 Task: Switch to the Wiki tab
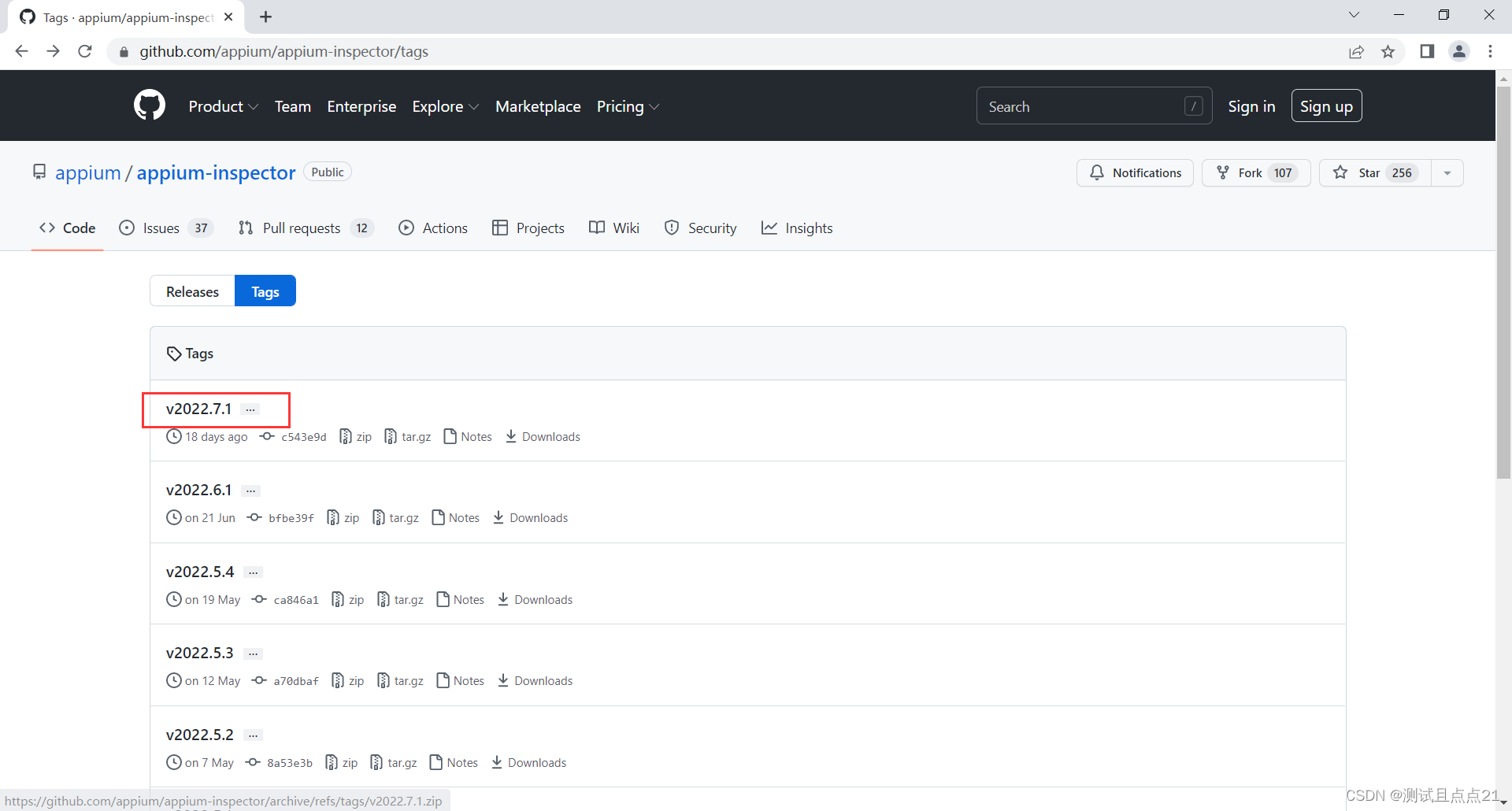(614, 228)
